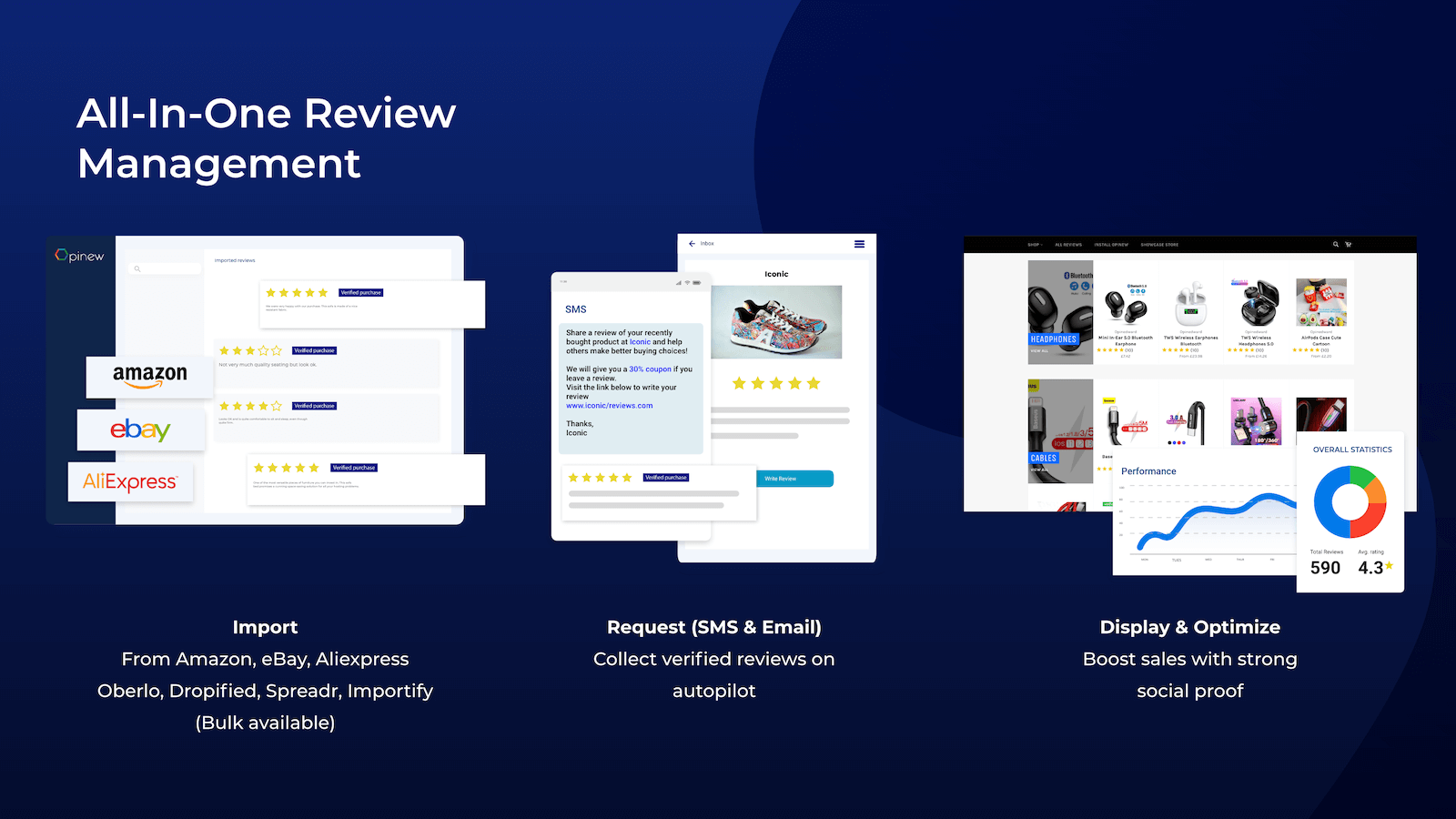Click the Opinew logo in the sidebar
This screenshot has height=819, width=1456.
(x=80, y=256)
